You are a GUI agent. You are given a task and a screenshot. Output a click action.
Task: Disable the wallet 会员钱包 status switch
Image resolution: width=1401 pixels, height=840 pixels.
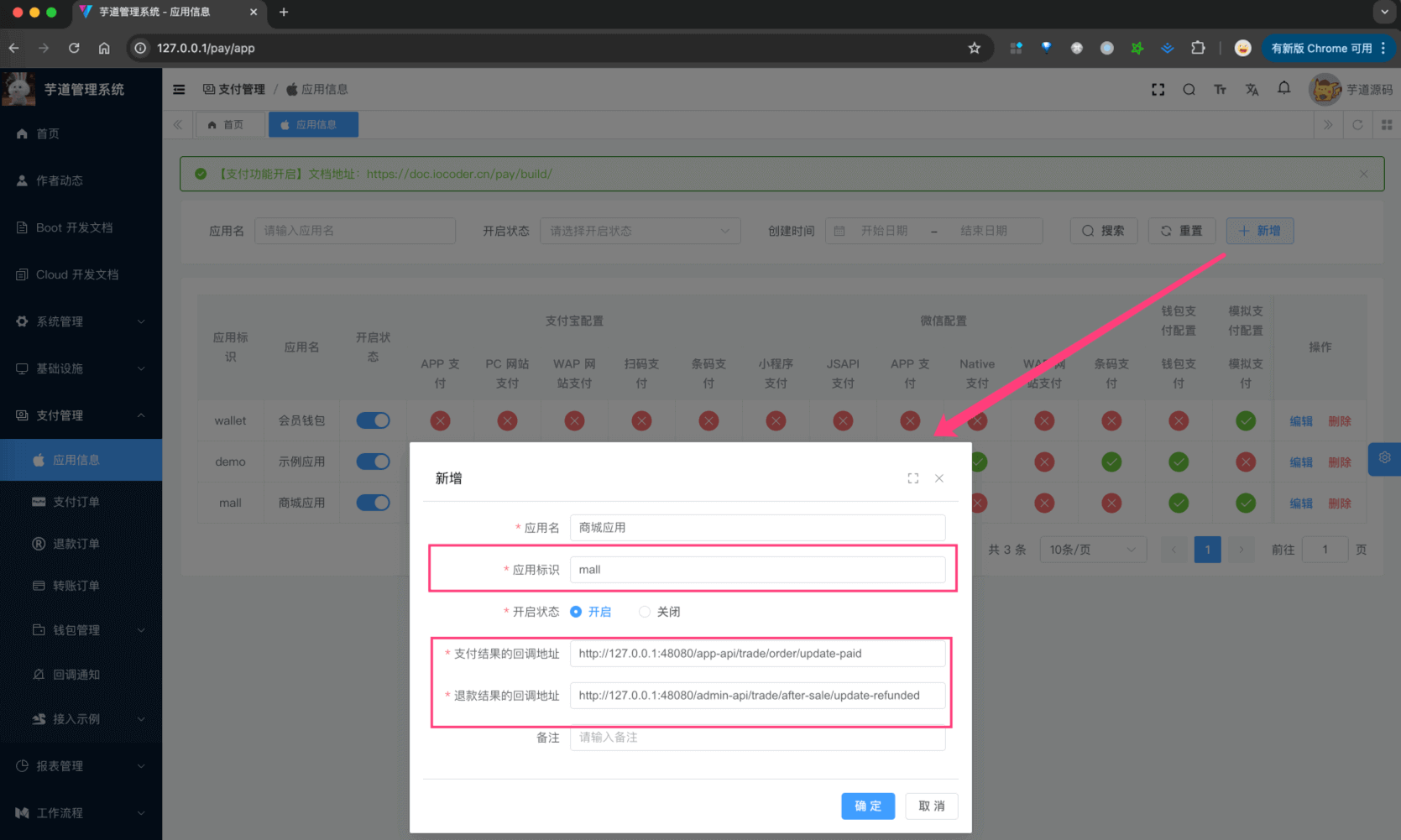(x=373, y=420)
